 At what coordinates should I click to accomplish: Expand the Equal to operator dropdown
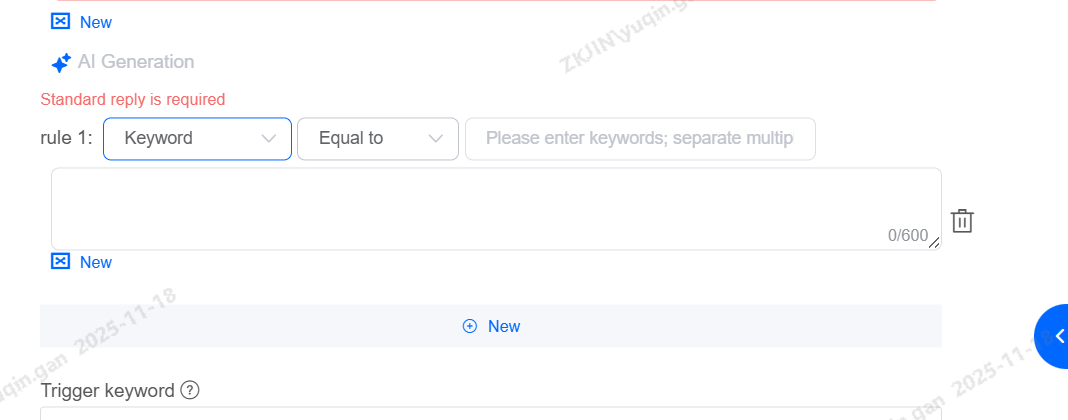[378, 139]
